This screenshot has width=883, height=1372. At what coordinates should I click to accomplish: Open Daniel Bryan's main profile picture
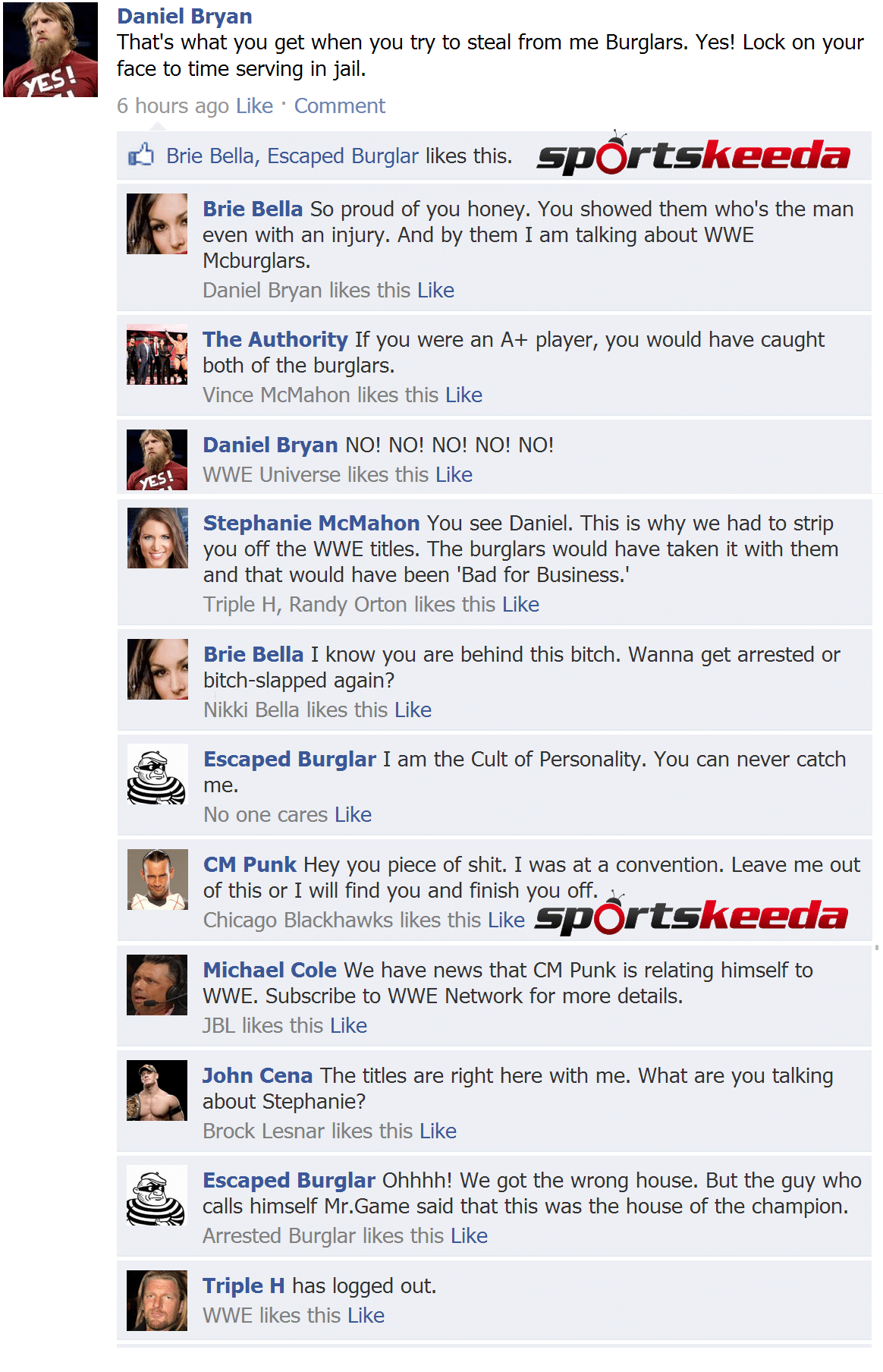coord(50,49)
